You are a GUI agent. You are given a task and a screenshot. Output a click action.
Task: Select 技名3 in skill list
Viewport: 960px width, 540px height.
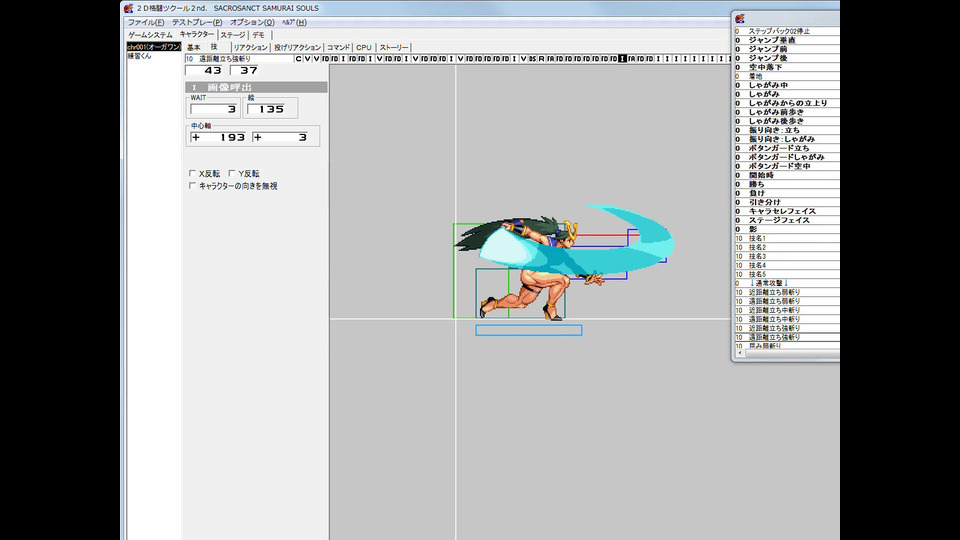(x=787, y=256)
